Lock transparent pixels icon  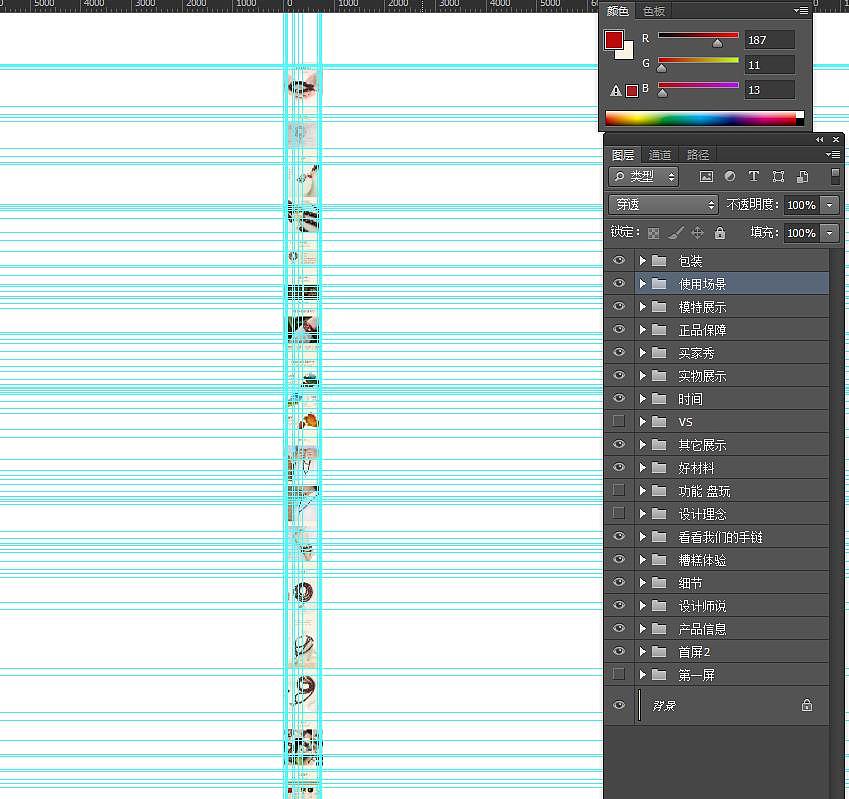point(654,233)
